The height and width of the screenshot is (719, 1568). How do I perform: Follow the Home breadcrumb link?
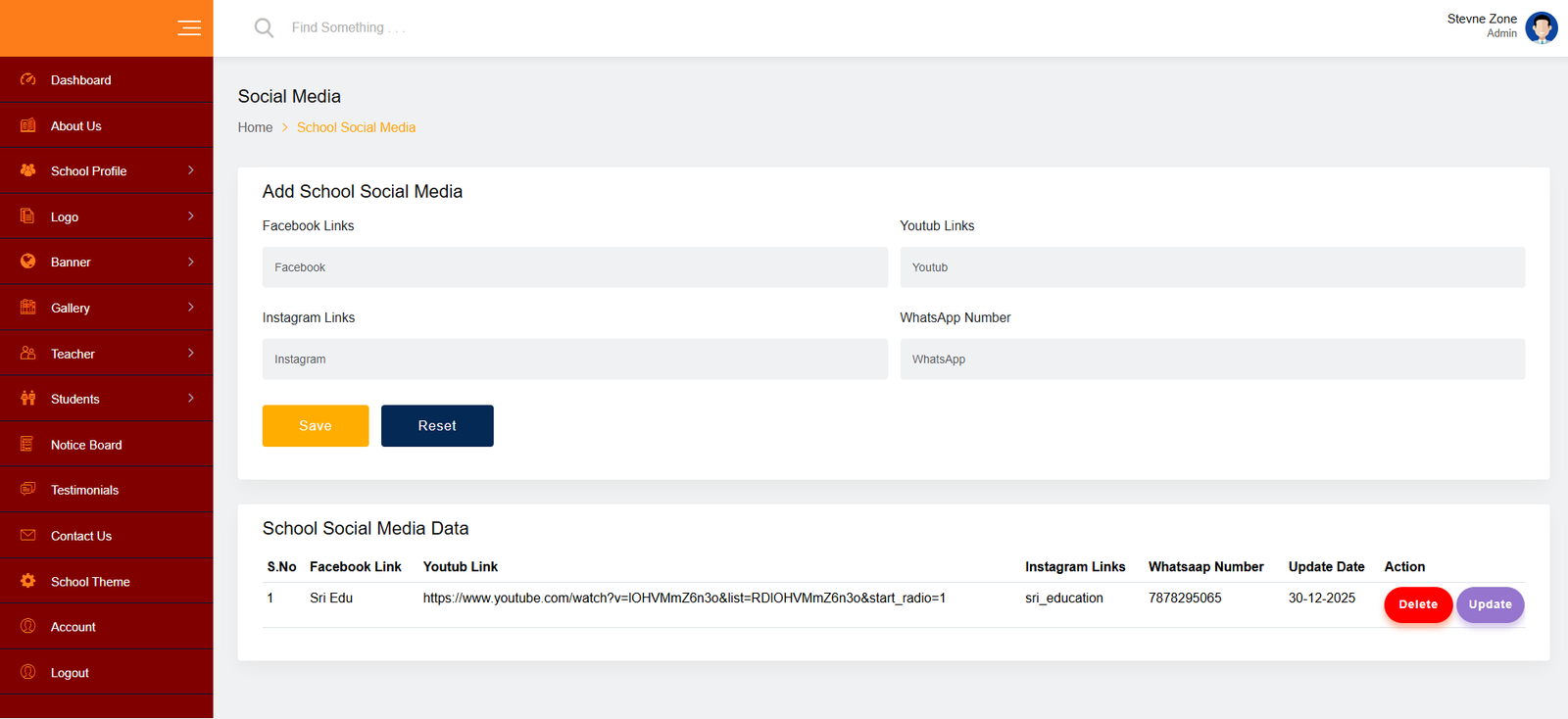255,127
